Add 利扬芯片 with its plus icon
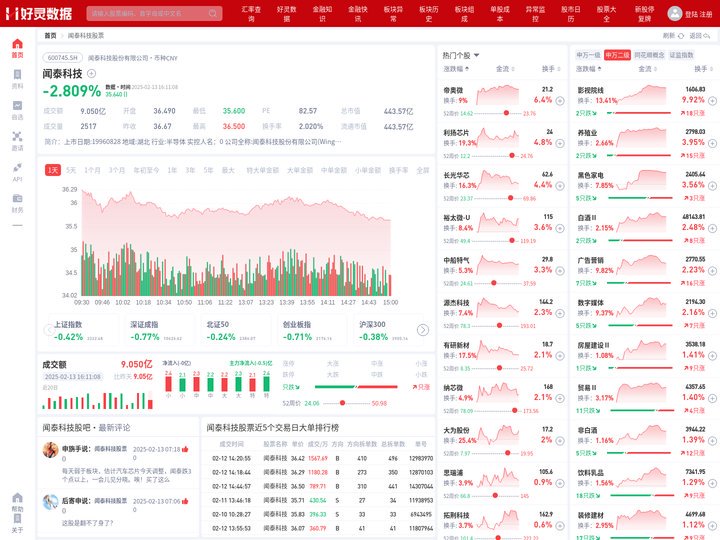The image size is (720, 540). [x=560, y=143]
